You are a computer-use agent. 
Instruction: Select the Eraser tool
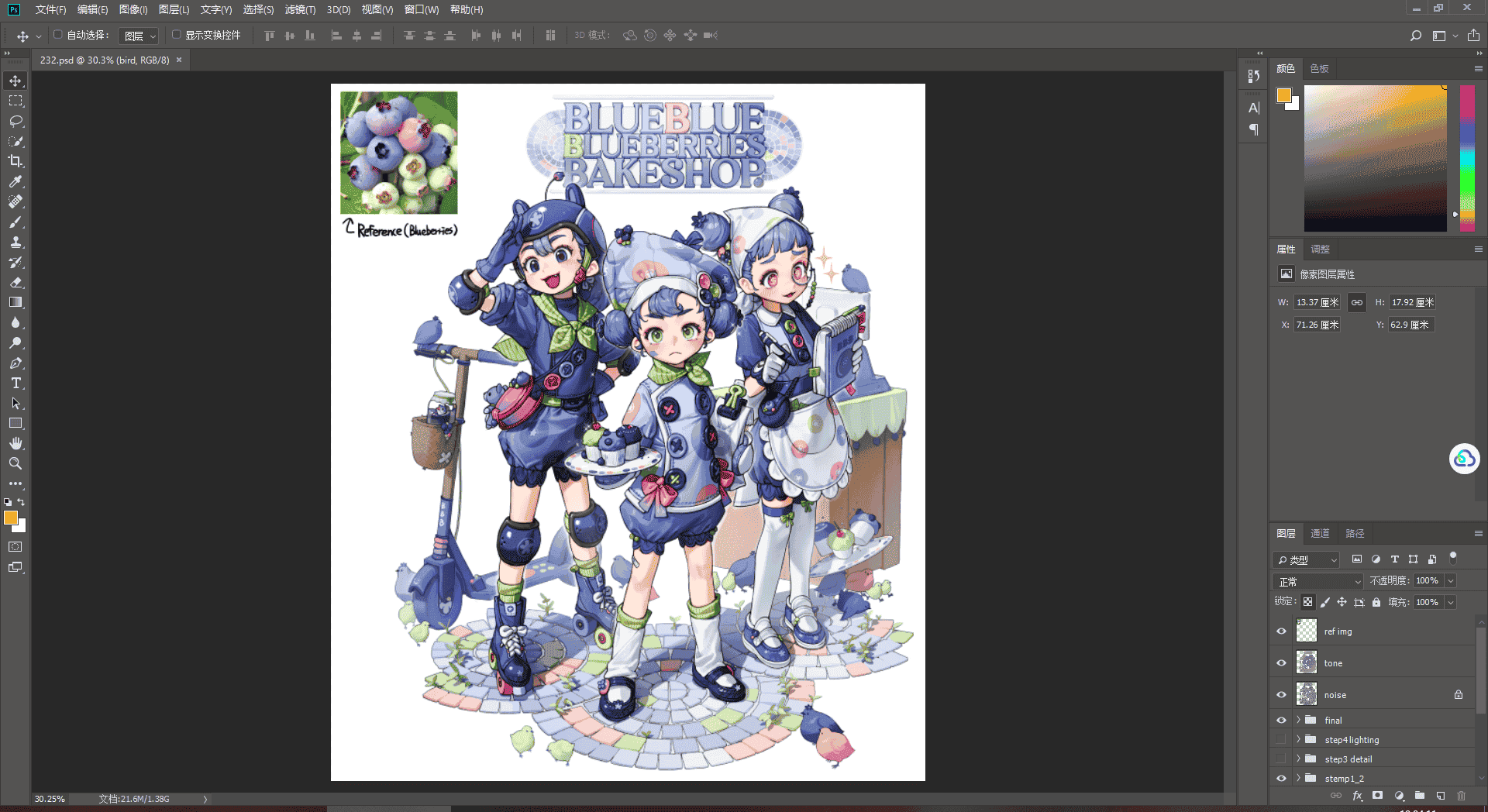tap(15, 283)
